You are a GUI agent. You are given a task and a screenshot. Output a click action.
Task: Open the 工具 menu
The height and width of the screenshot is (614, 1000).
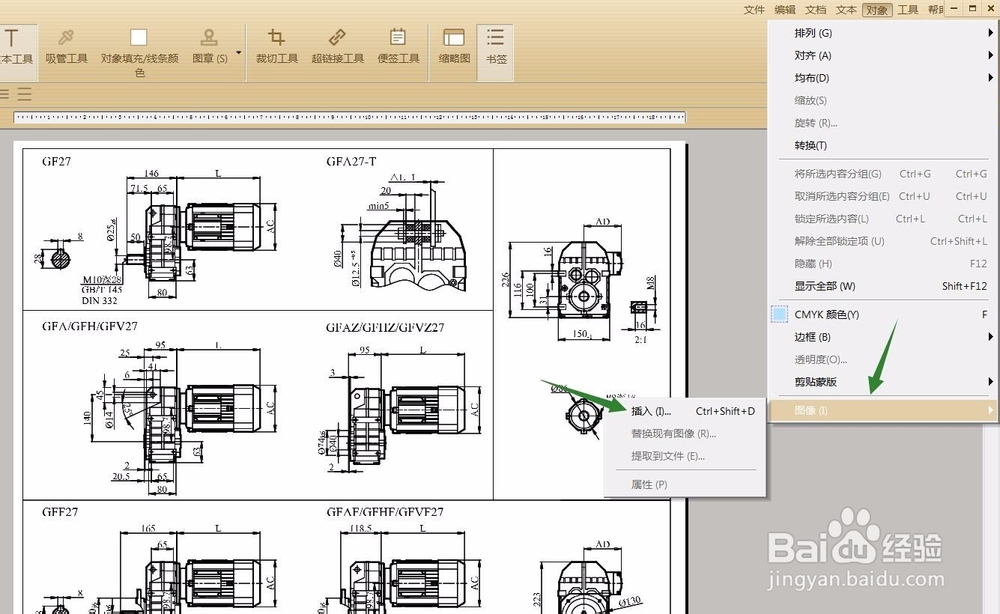pos(908,10)
